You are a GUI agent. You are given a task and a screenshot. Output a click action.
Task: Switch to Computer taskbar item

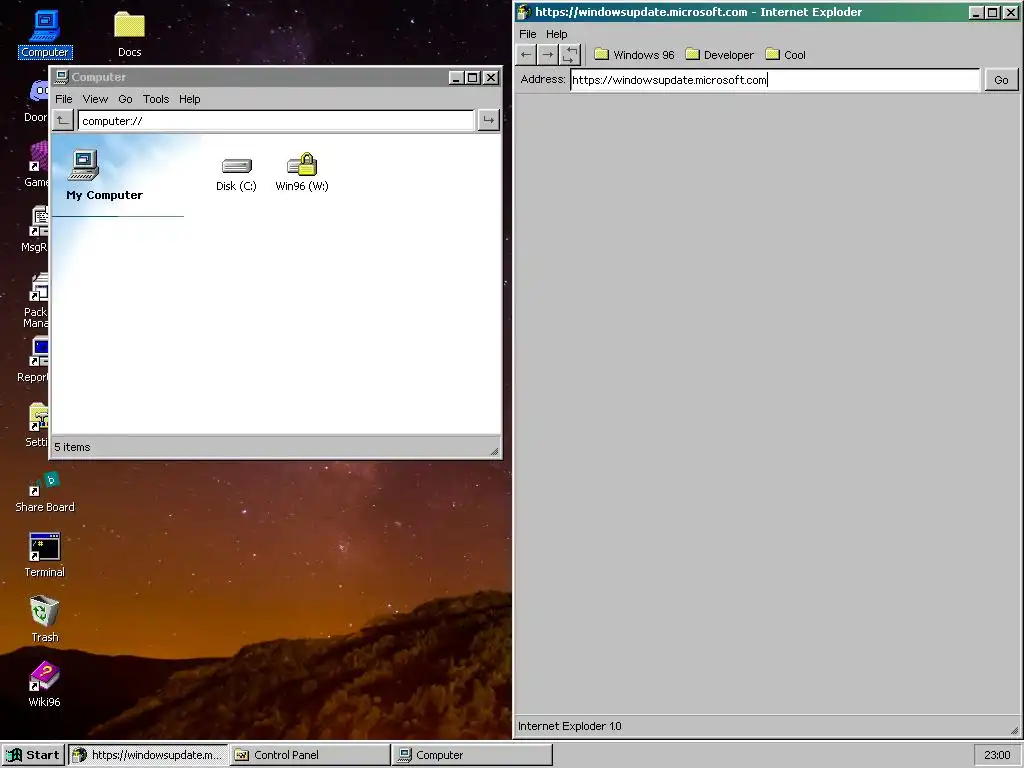pyautogui.click(x=472, y=755)
